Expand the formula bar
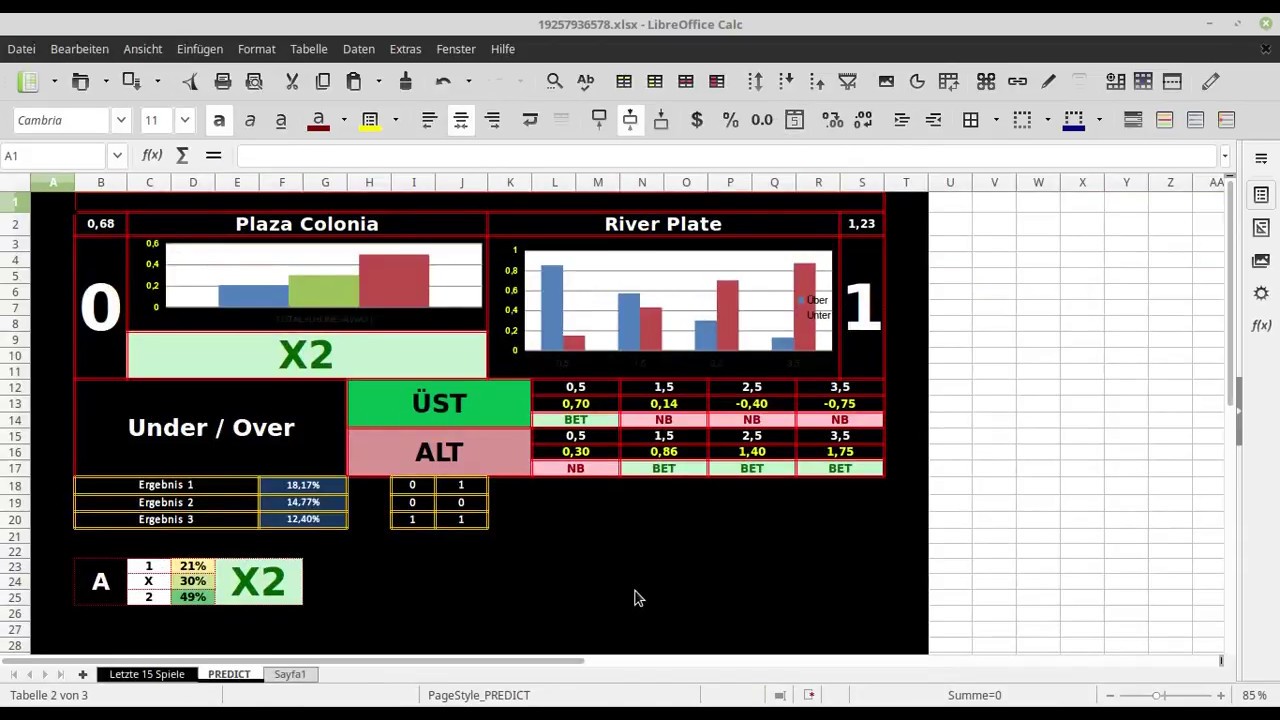 tap(1225, 155)
